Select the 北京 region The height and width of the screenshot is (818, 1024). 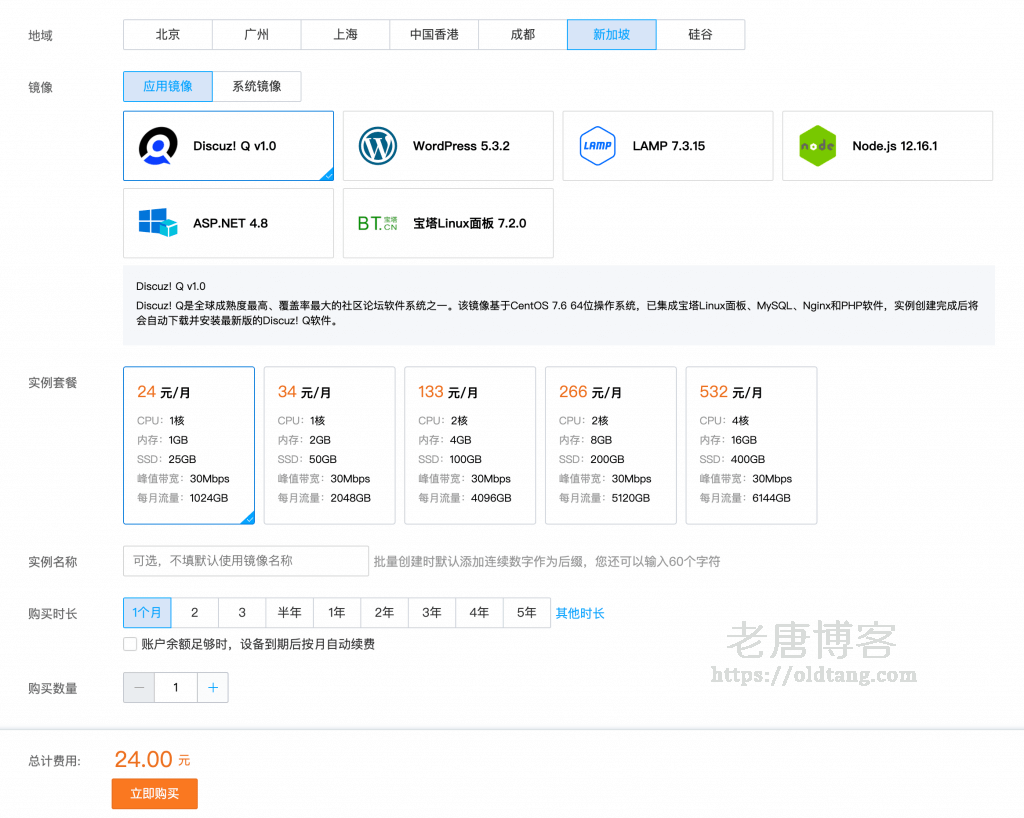click(167, 34)
